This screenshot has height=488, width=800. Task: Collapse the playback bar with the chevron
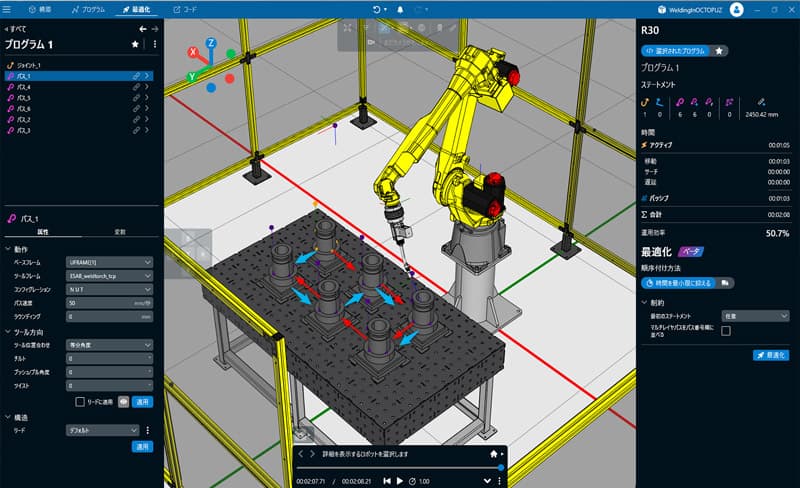pos(487,481)
